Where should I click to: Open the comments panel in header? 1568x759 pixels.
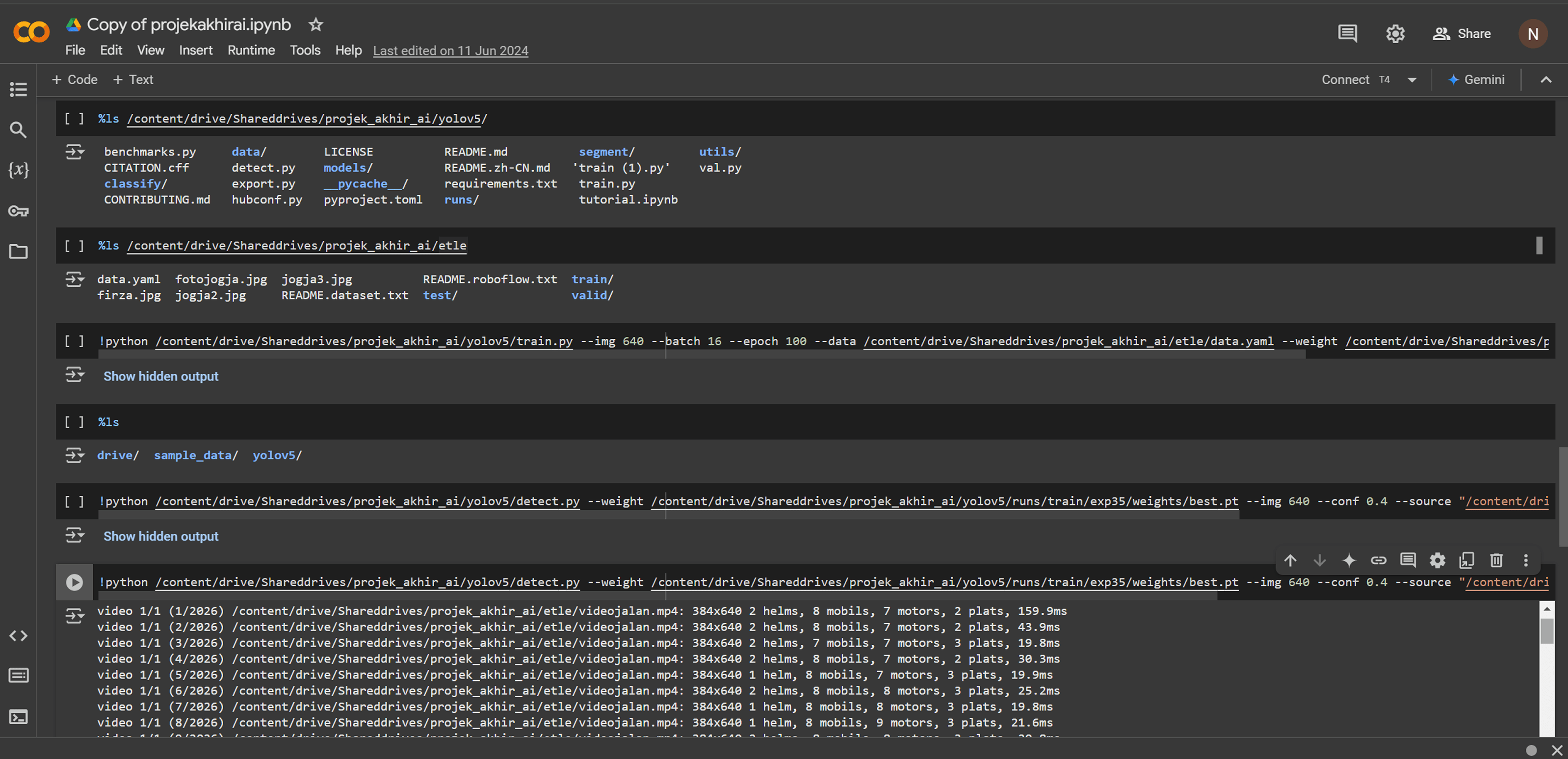pyautogui.click(x=1347, y=33)
